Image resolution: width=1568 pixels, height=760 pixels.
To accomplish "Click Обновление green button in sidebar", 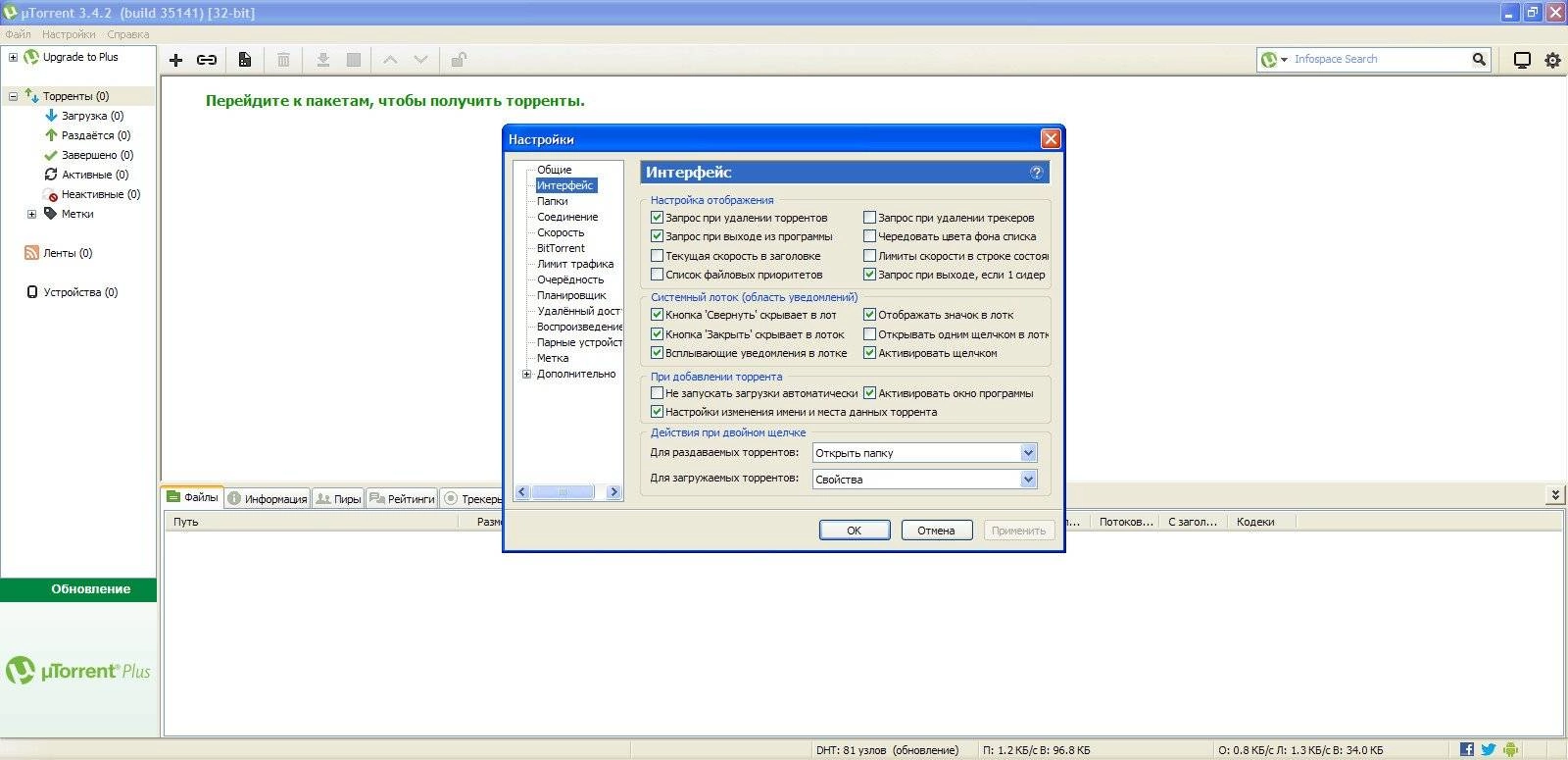I will pyautogui.click(x=78, y=589).
